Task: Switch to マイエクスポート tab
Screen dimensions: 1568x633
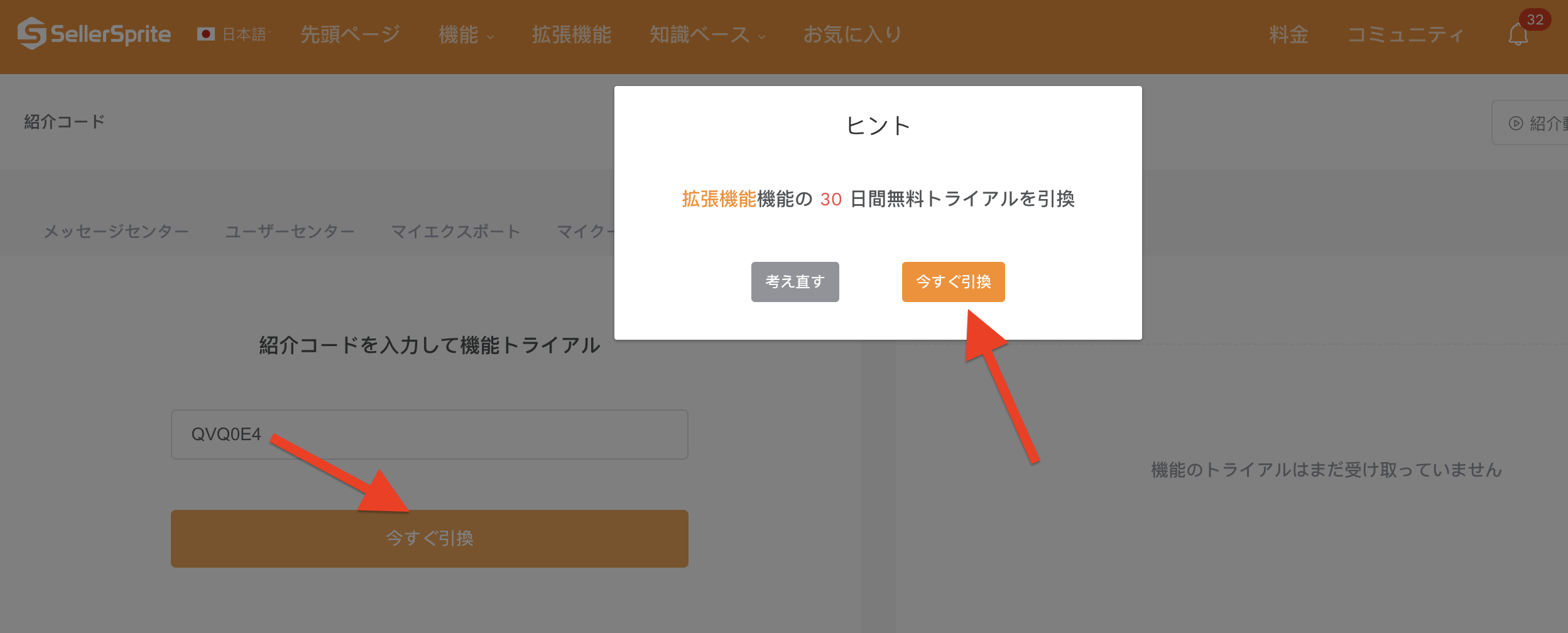Action: 455,232
